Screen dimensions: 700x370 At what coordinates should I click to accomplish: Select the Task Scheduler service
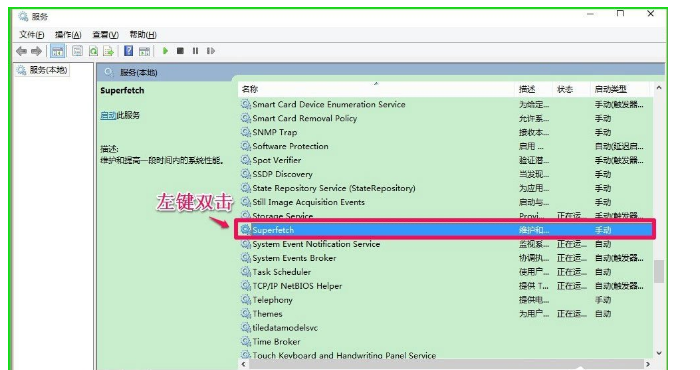click(281, 272)
